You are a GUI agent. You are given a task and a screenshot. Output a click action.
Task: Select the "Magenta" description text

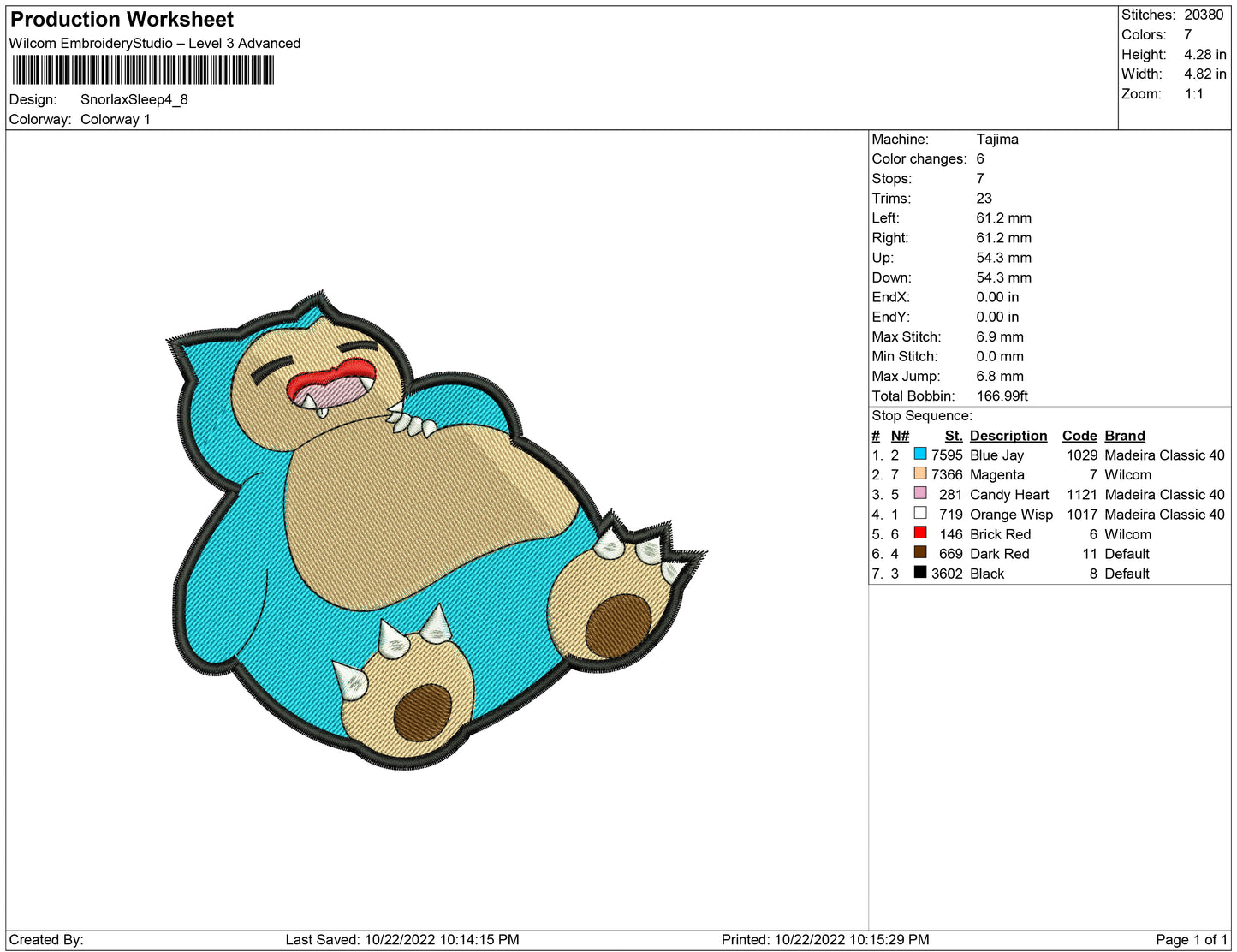[997, 475]
